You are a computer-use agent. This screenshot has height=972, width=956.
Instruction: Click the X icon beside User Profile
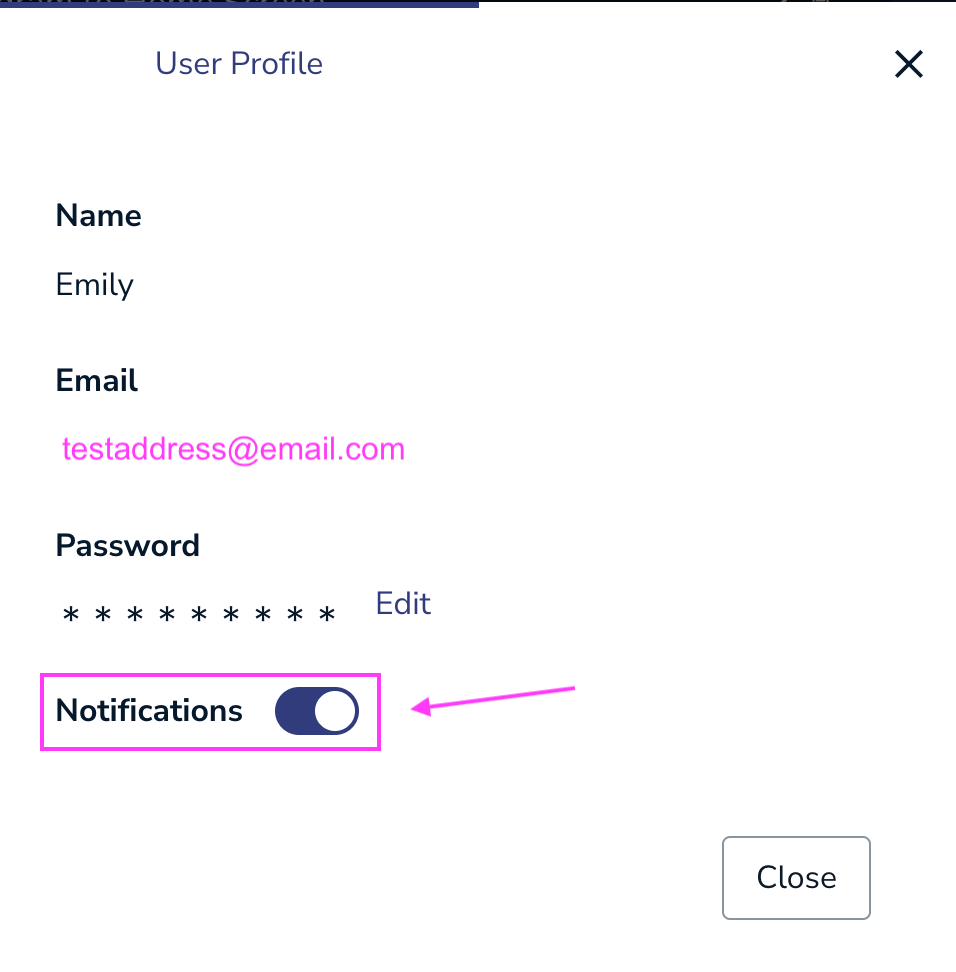pos(908,65)
